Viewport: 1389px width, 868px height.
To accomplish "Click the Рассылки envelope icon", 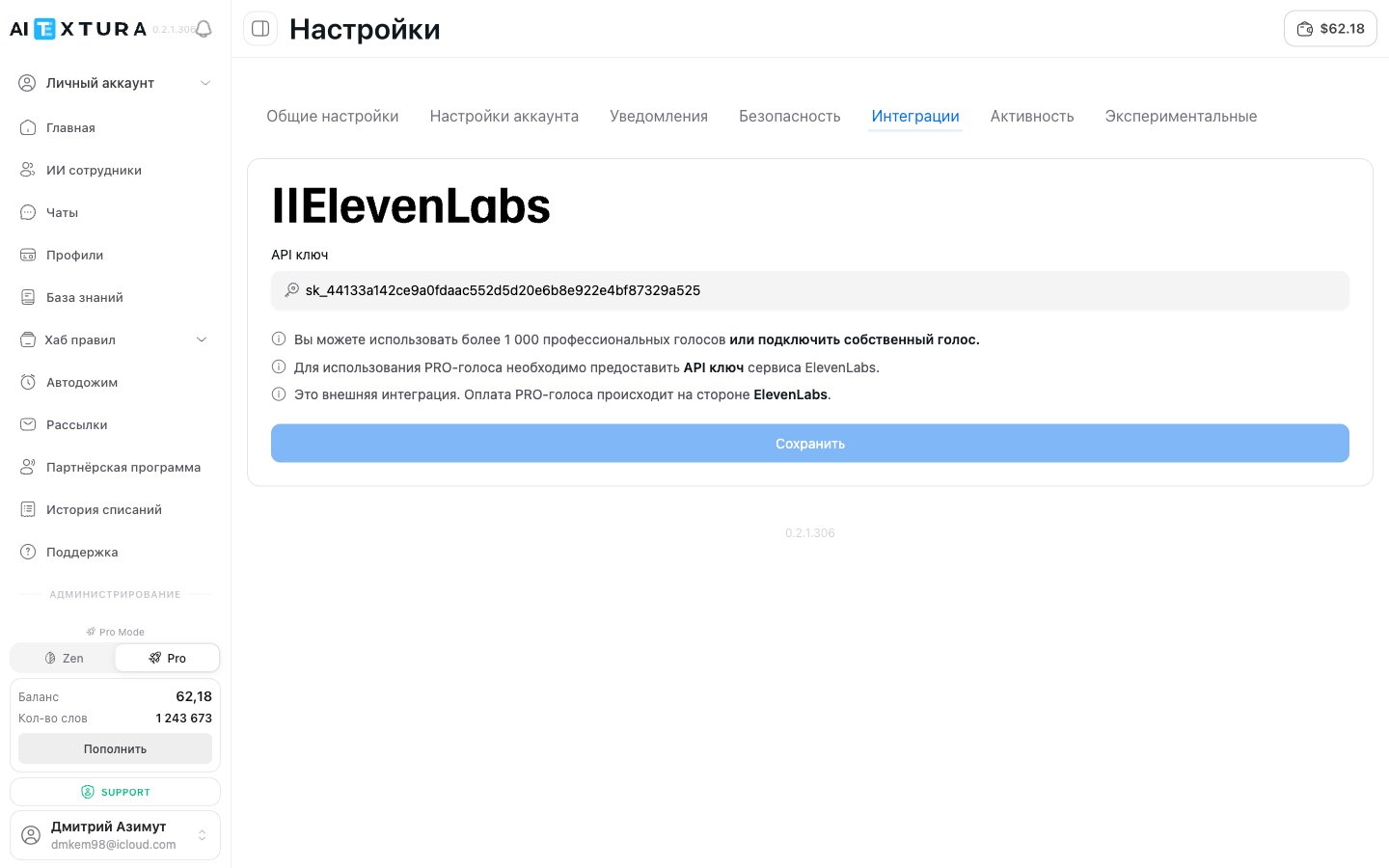I will 28,424.
